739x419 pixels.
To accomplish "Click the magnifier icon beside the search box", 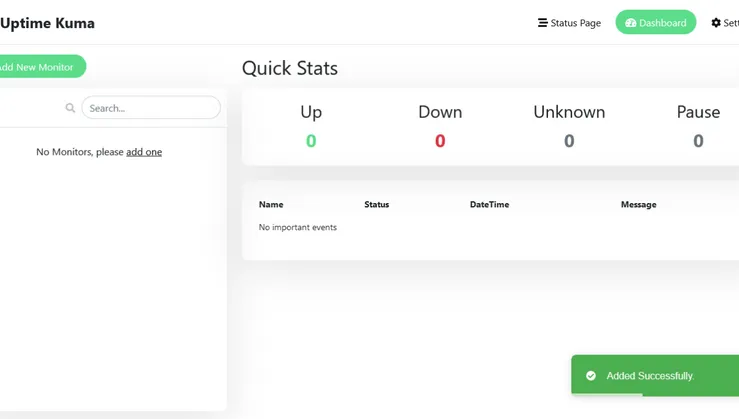I will coord(70,108).
